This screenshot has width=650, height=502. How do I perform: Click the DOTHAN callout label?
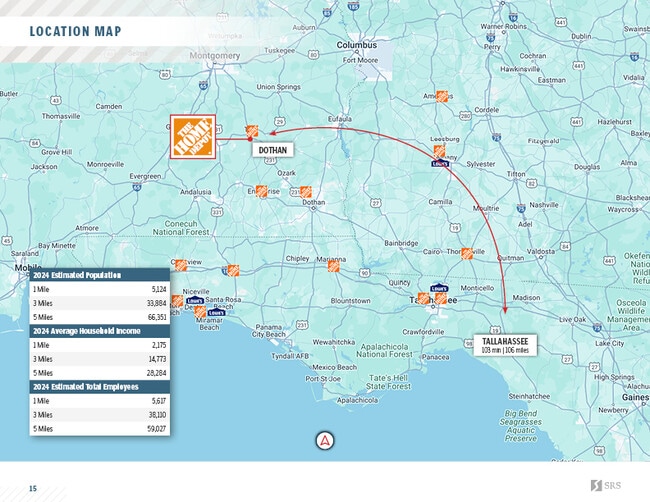click(273, 150)
